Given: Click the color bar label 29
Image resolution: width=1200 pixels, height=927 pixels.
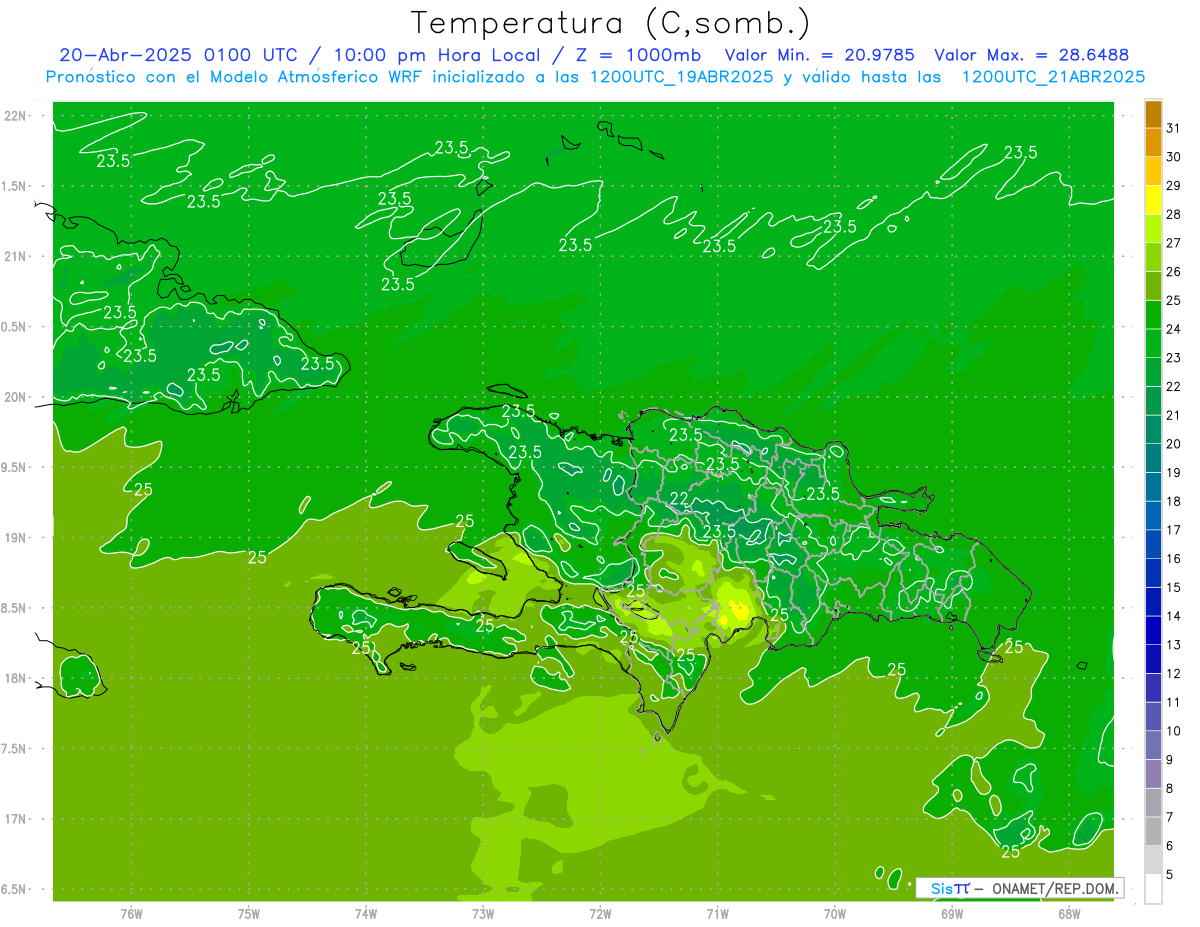Looking at the screenshot, I should 1173,185.
